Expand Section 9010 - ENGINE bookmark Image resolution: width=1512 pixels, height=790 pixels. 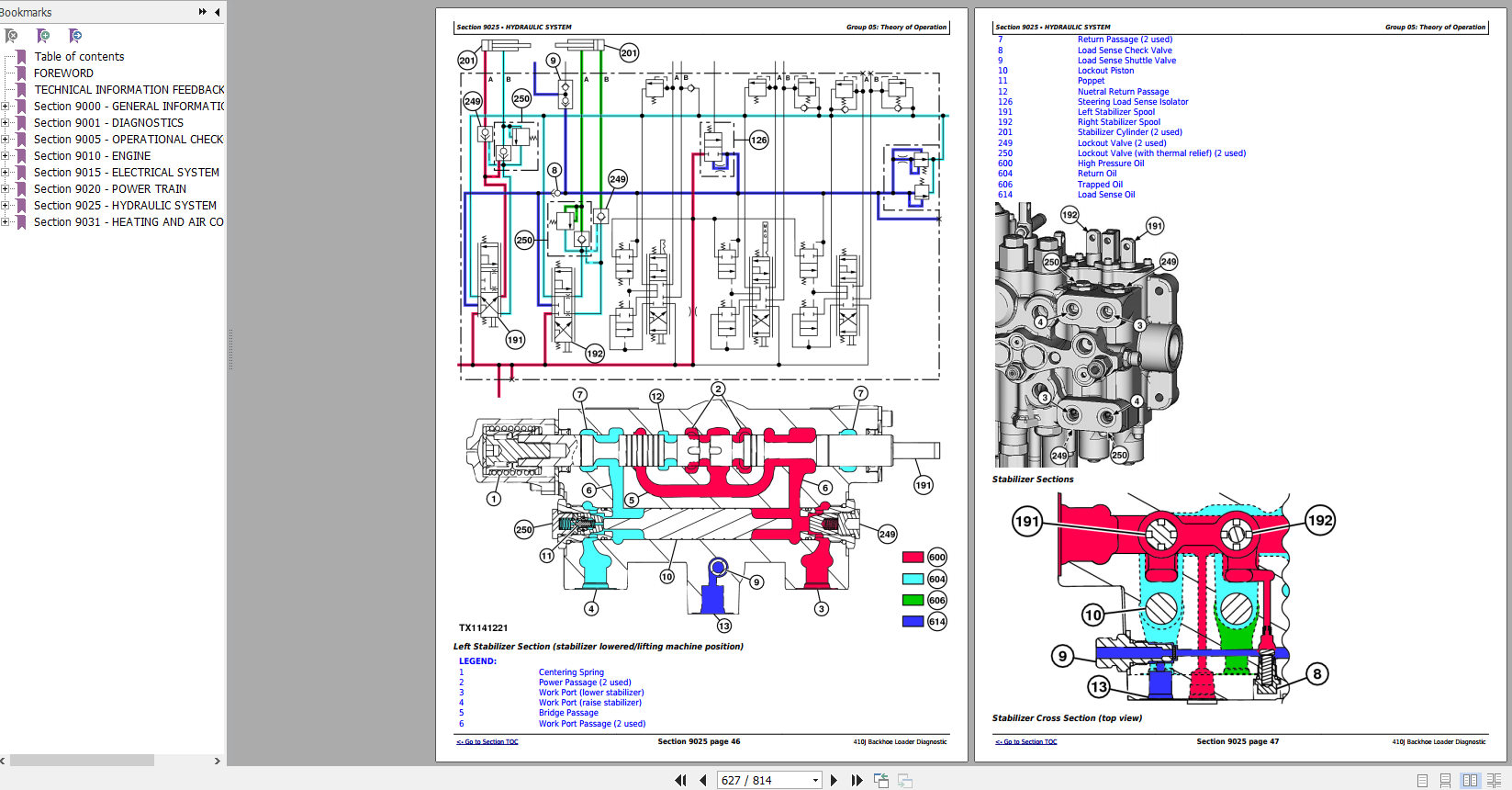pyautogui.click(x=5, y=156)
